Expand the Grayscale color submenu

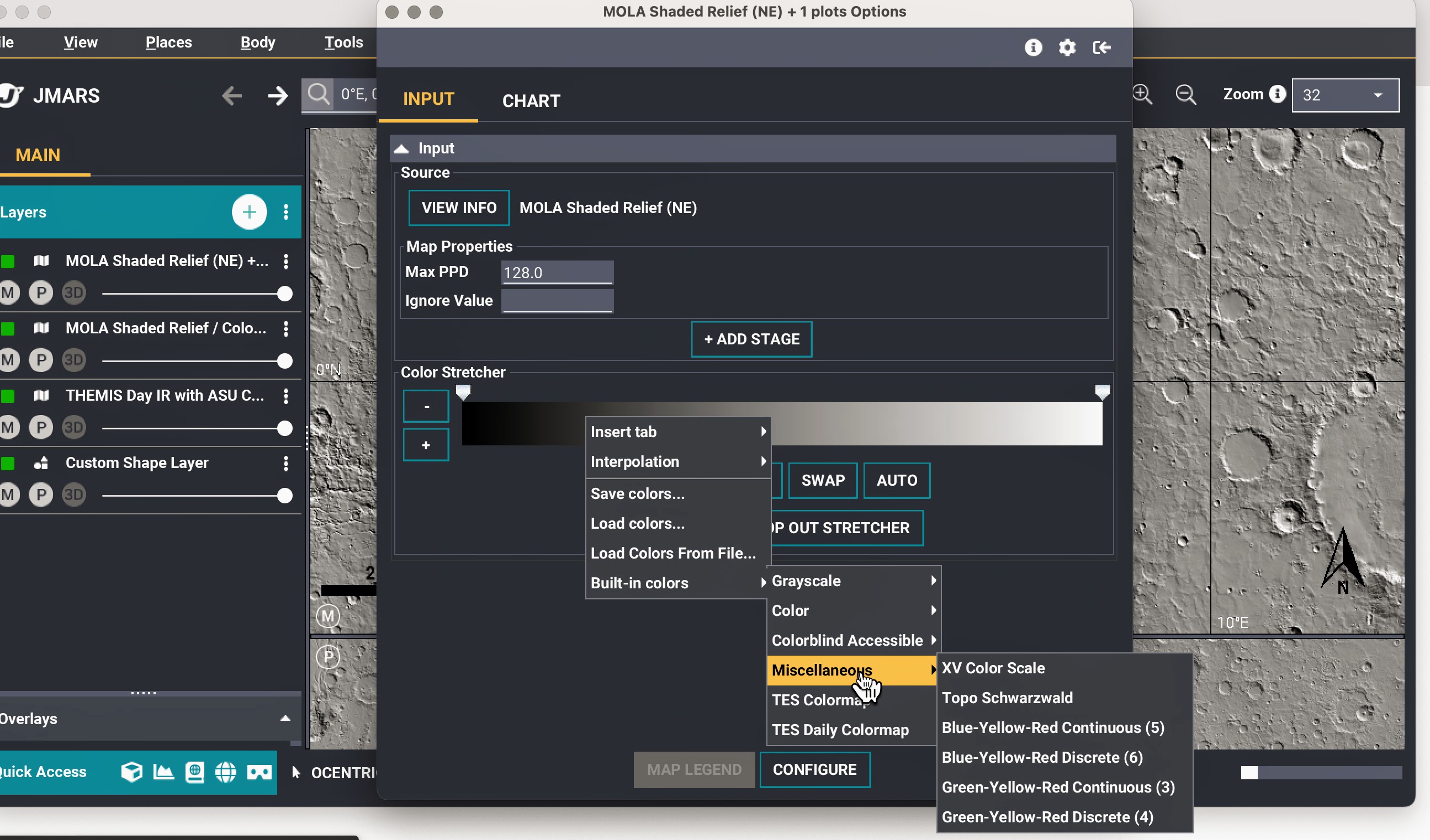pos(854,581)
